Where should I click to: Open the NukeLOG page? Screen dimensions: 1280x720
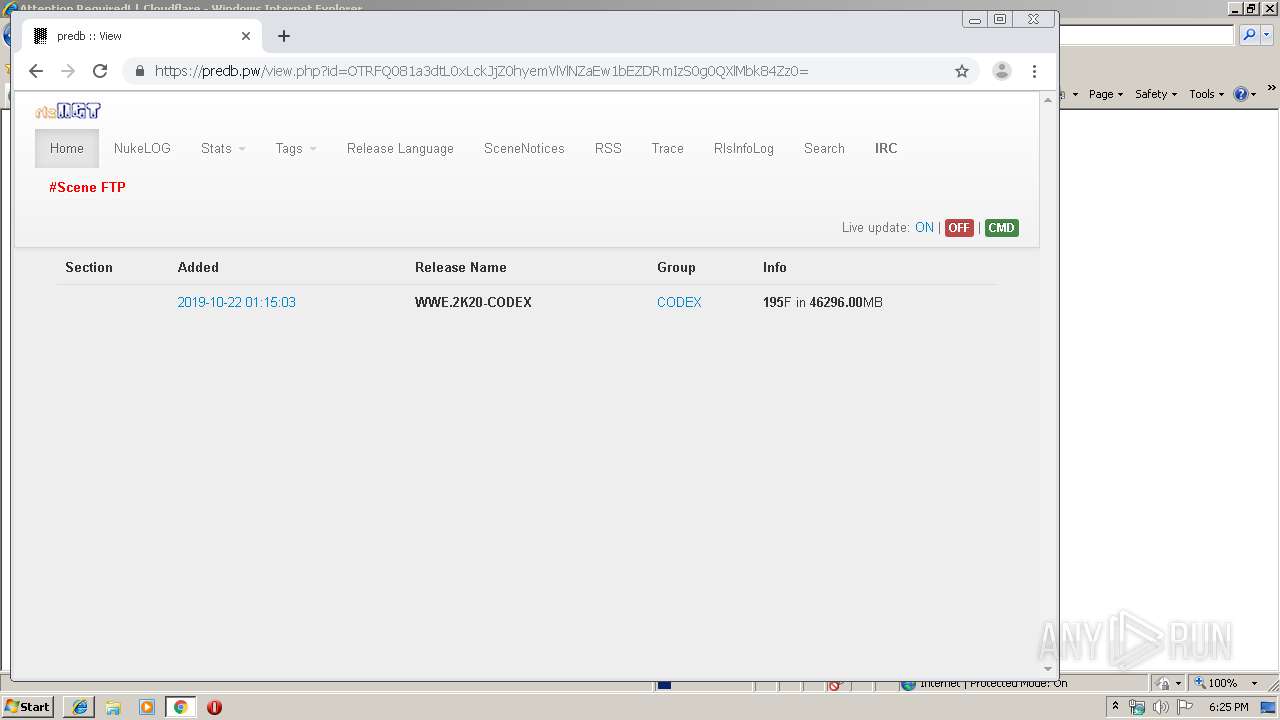pyautogui.click(x=142, y=148)
